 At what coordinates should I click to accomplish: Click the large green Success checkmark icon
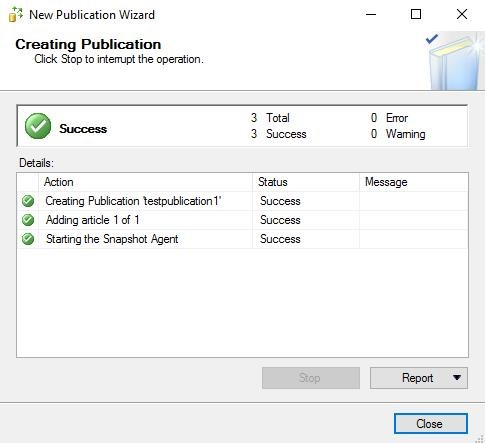pyautogui.click(x=38, y=126)
